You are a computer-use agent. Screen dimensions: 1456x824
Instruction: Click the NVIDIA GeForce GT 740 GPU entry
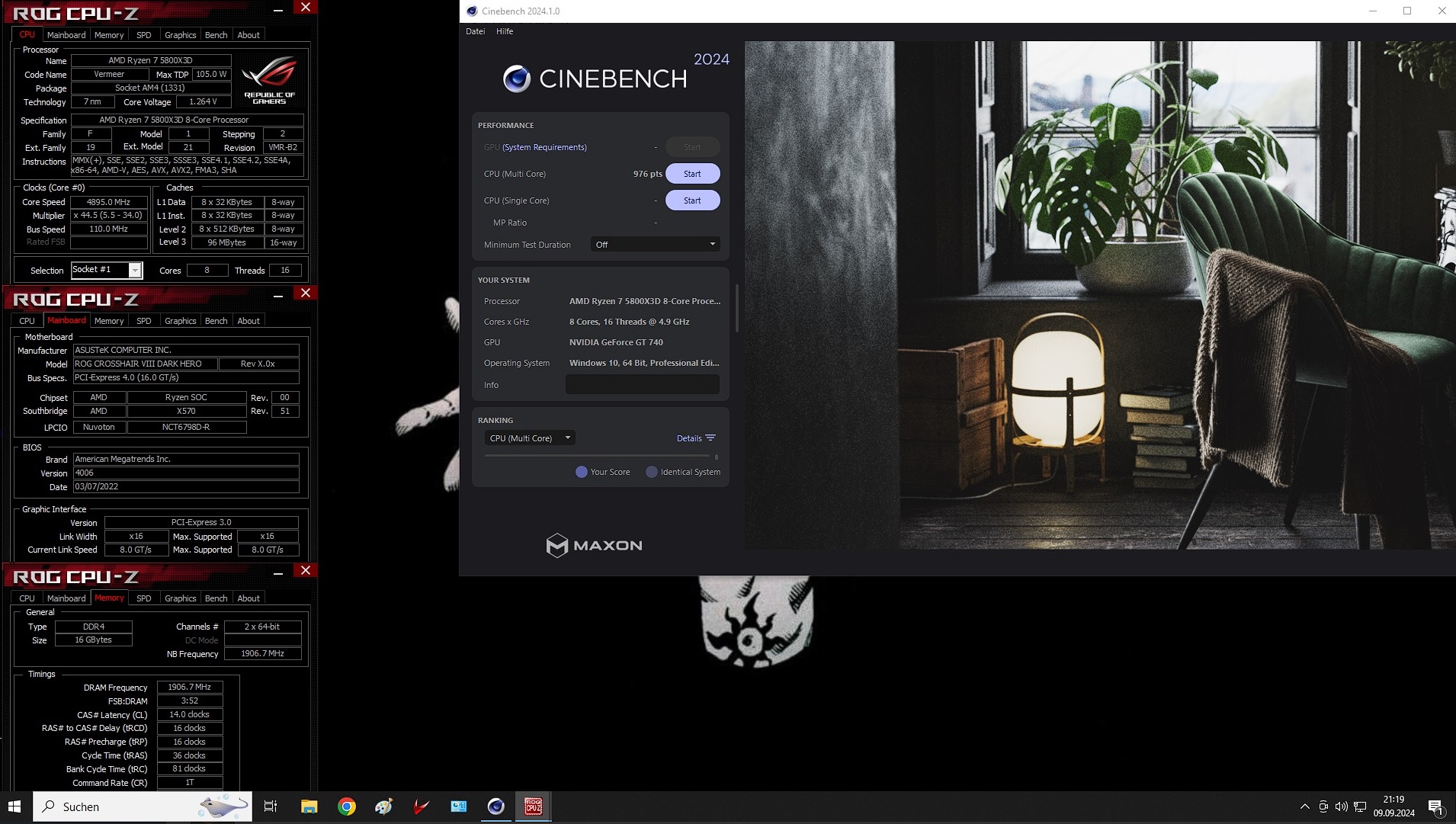(x=616, y=342)
